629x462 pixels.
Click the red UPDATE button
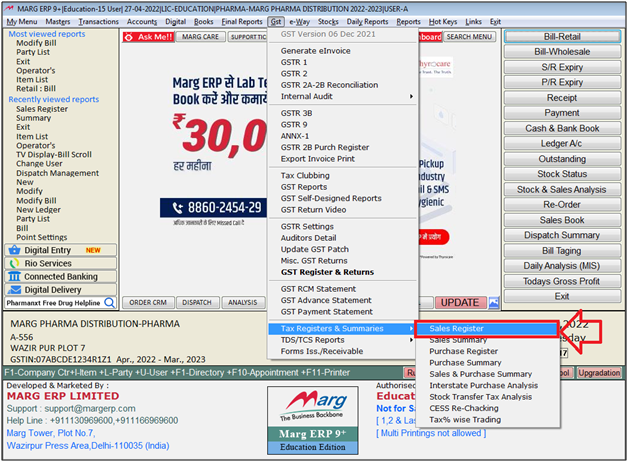(x=460, y=303)
